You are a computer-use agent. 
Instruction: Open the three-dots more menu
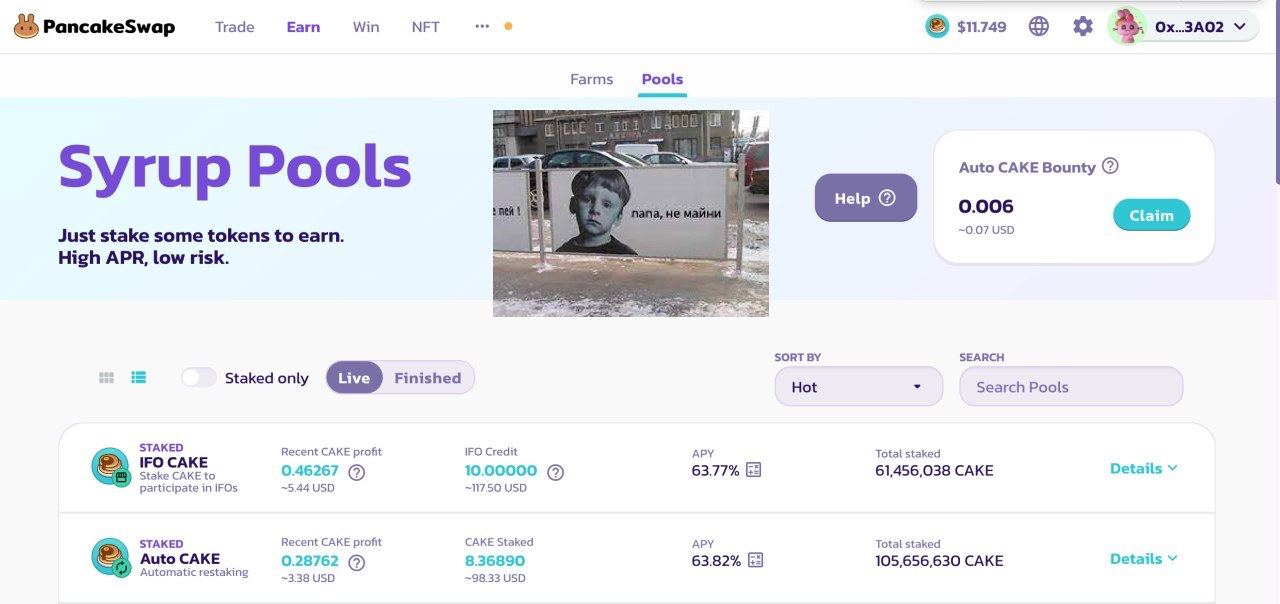[482, 27]
